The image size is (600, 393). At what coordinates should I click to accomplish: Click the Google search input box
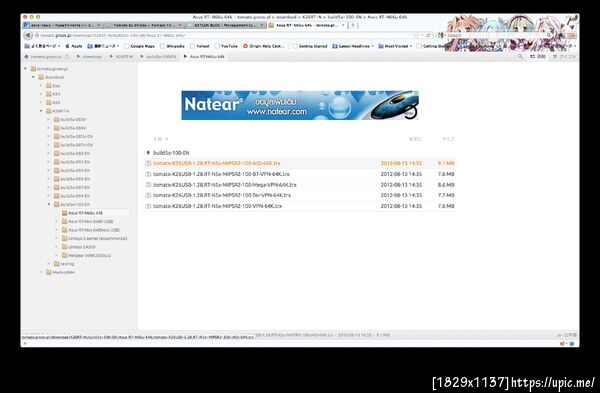point(496,35)
